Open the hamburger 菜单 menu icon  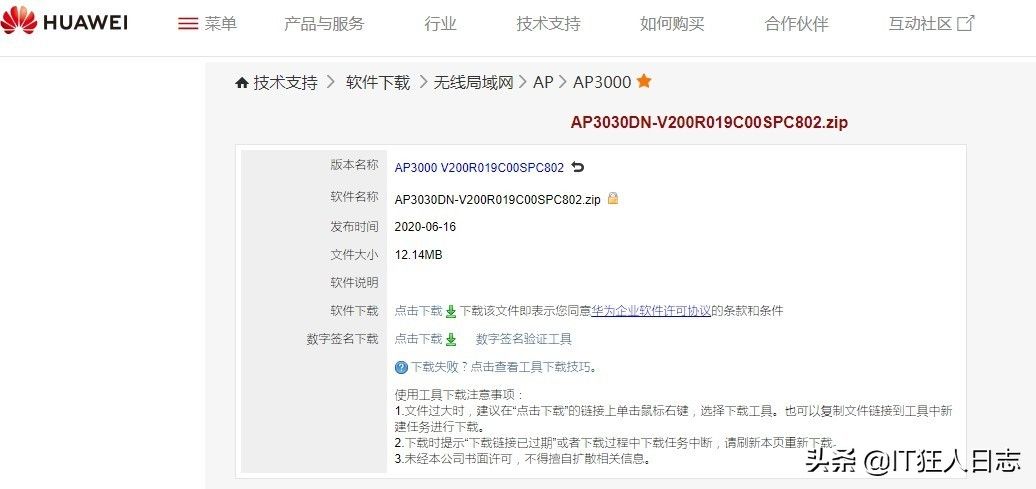pyautogui.click(x=188, y=24)
